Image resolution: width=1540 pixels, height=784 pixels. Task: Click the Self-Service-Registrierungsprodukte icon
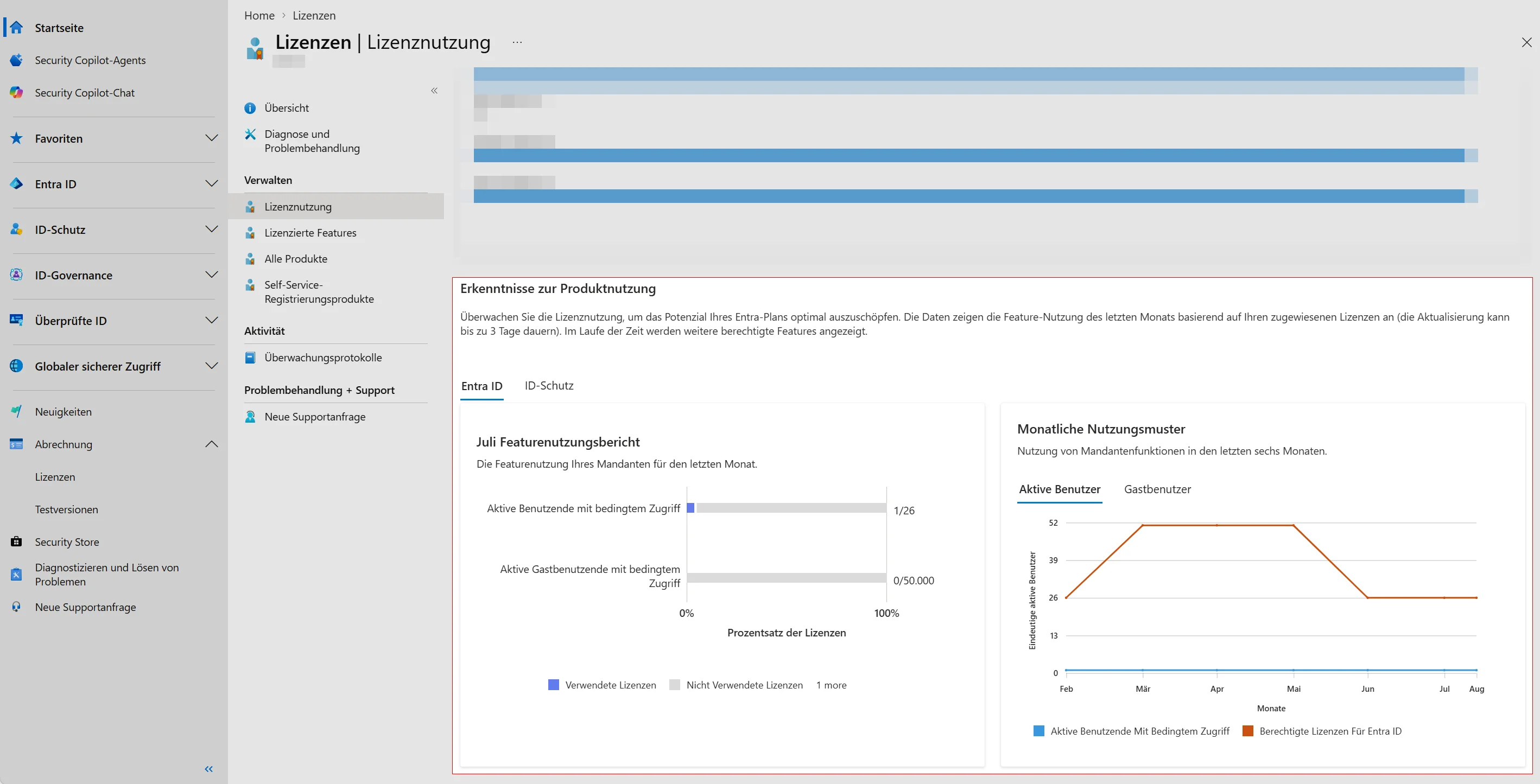250,285
